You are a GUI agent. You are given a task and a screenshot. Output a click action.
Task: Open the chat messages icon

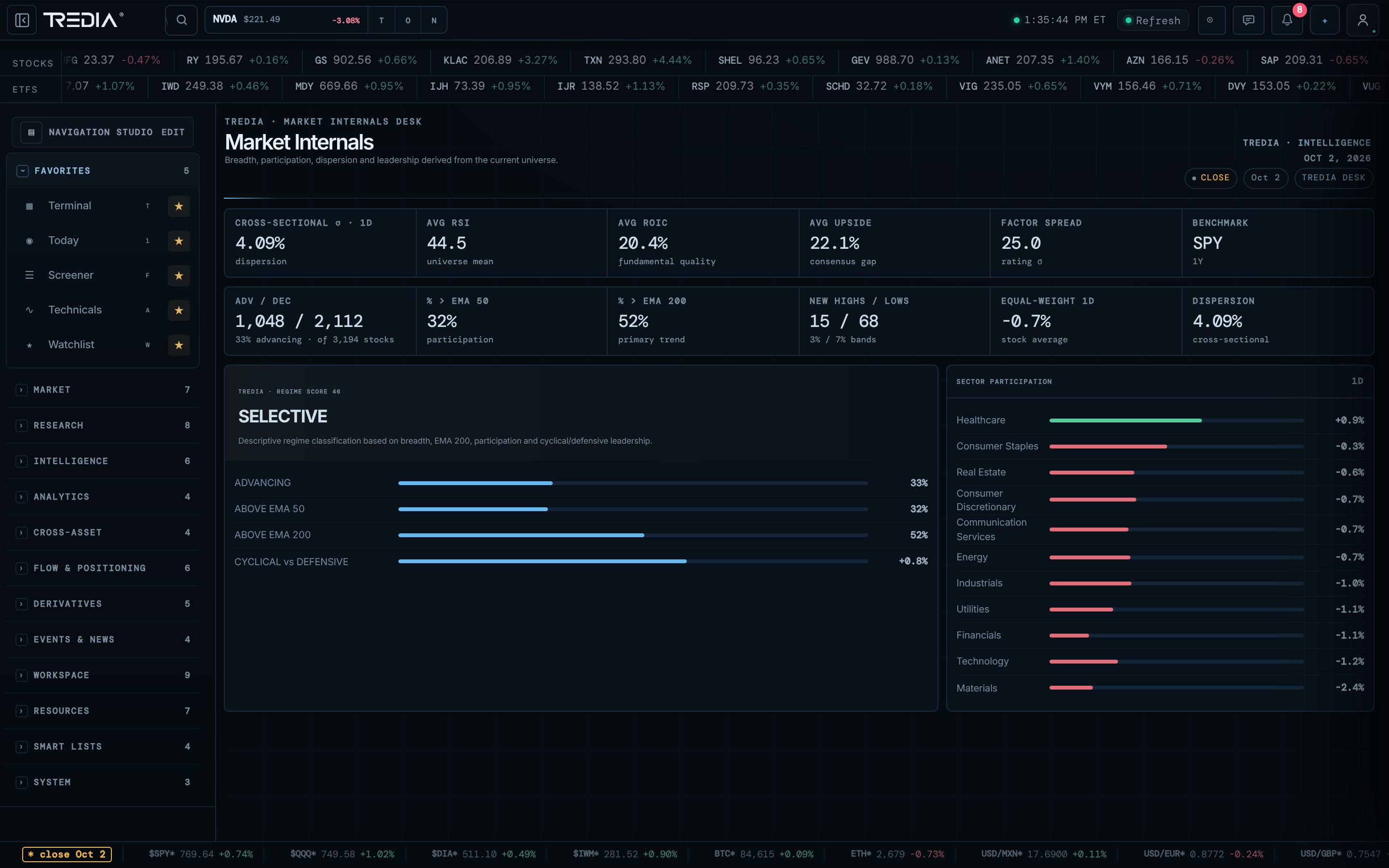point(1248,20)
